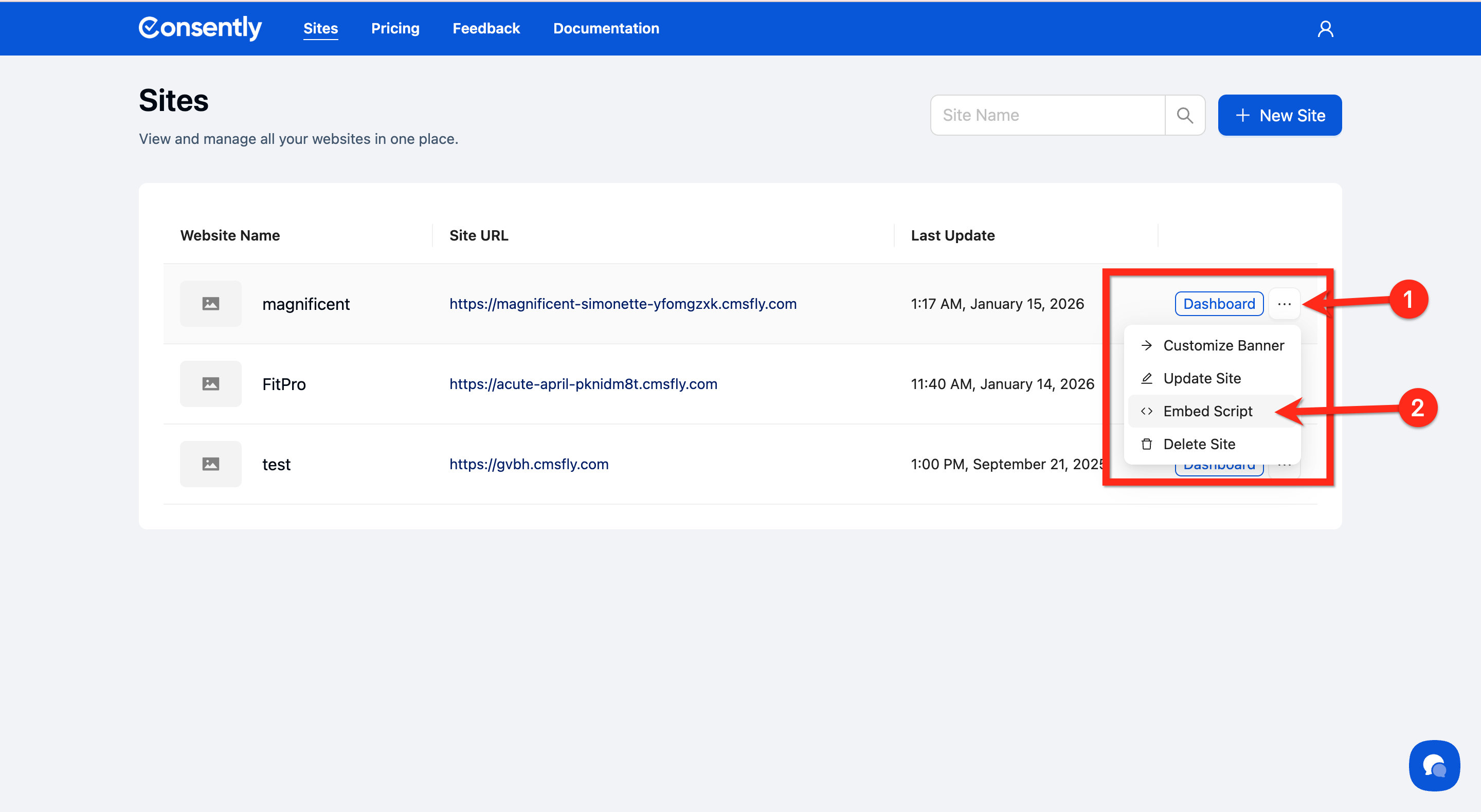Click the Dashboard button for magnificent
This screenshot has width=1481, height=812.
click(1219, 303)
